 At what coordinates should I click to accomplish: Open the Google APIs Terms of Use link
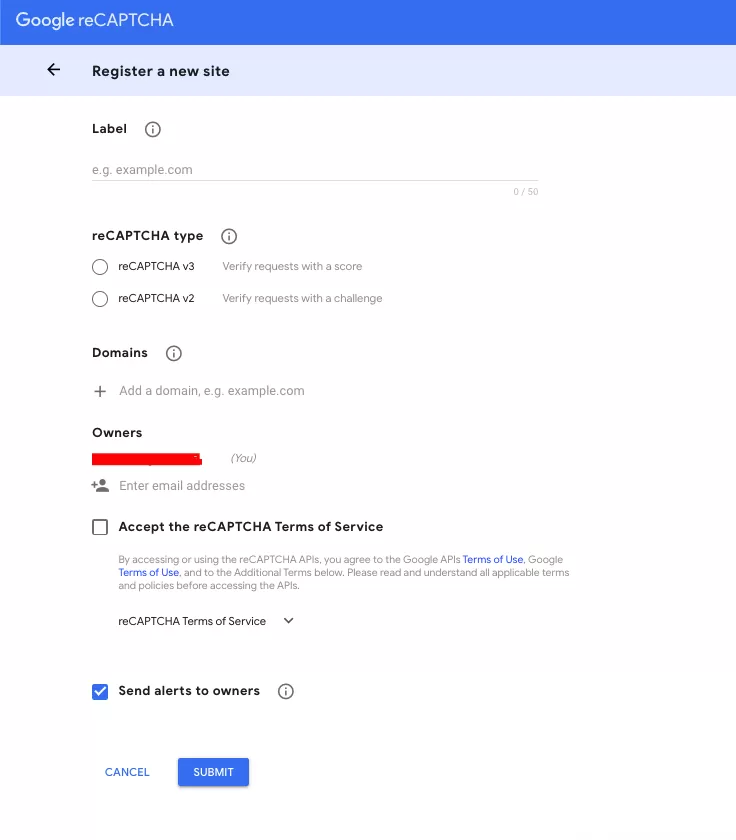point(493,559)
